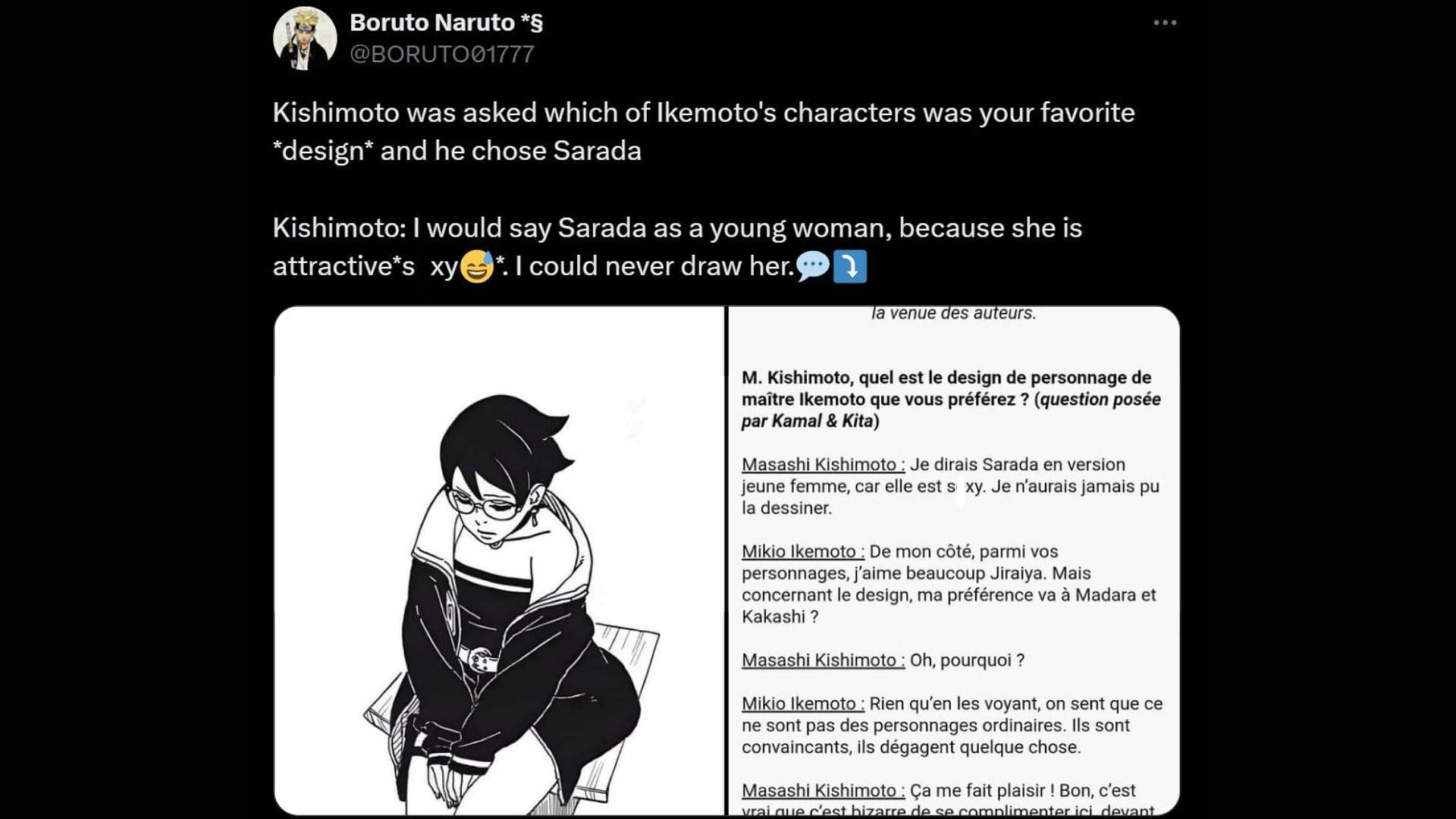Click the Kishimoto quote about Sarada
The width and height of the screenshot is (1456, 819).
pyautogui.click(x=677, y=246)
